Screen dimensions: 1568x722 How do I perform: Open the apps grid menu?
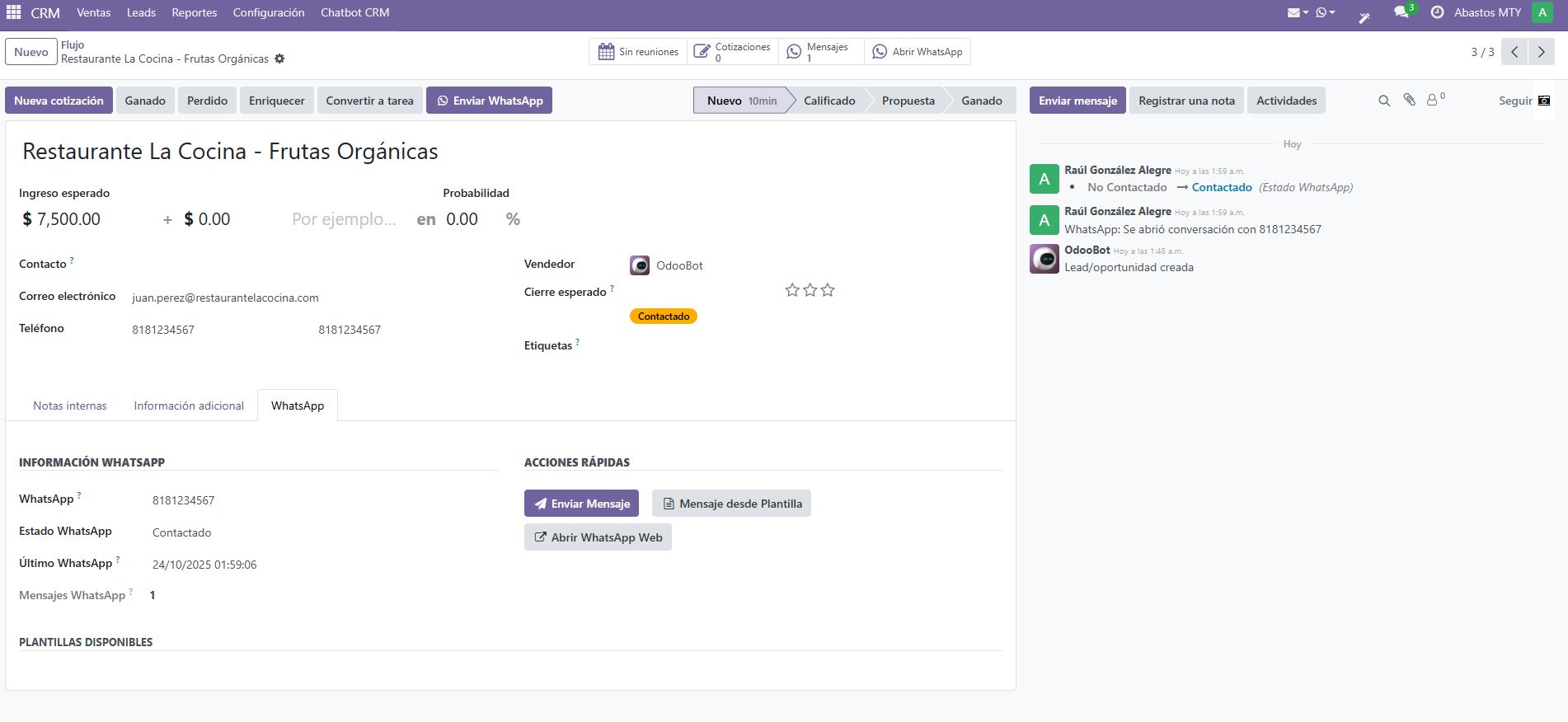(x=13, y=12)
